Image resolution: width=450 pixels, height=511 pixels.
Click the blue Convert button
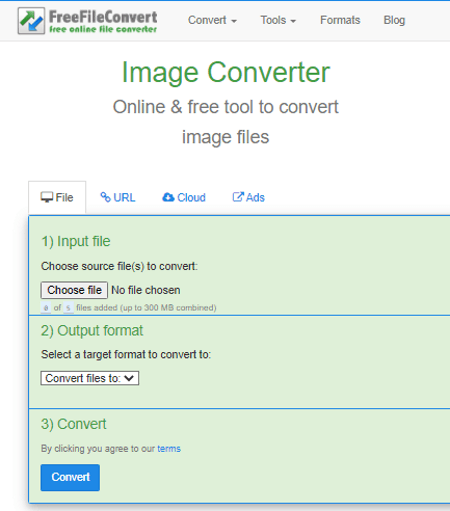[70, 477]
